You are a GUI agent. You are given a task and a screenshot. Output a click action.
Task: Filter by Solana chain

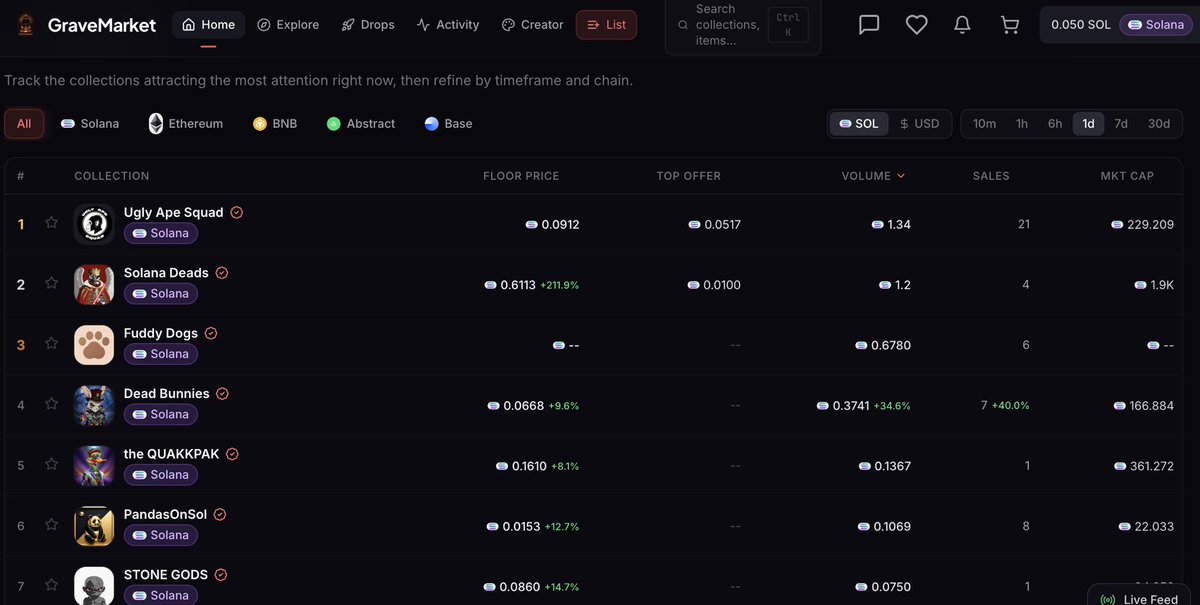90,124
